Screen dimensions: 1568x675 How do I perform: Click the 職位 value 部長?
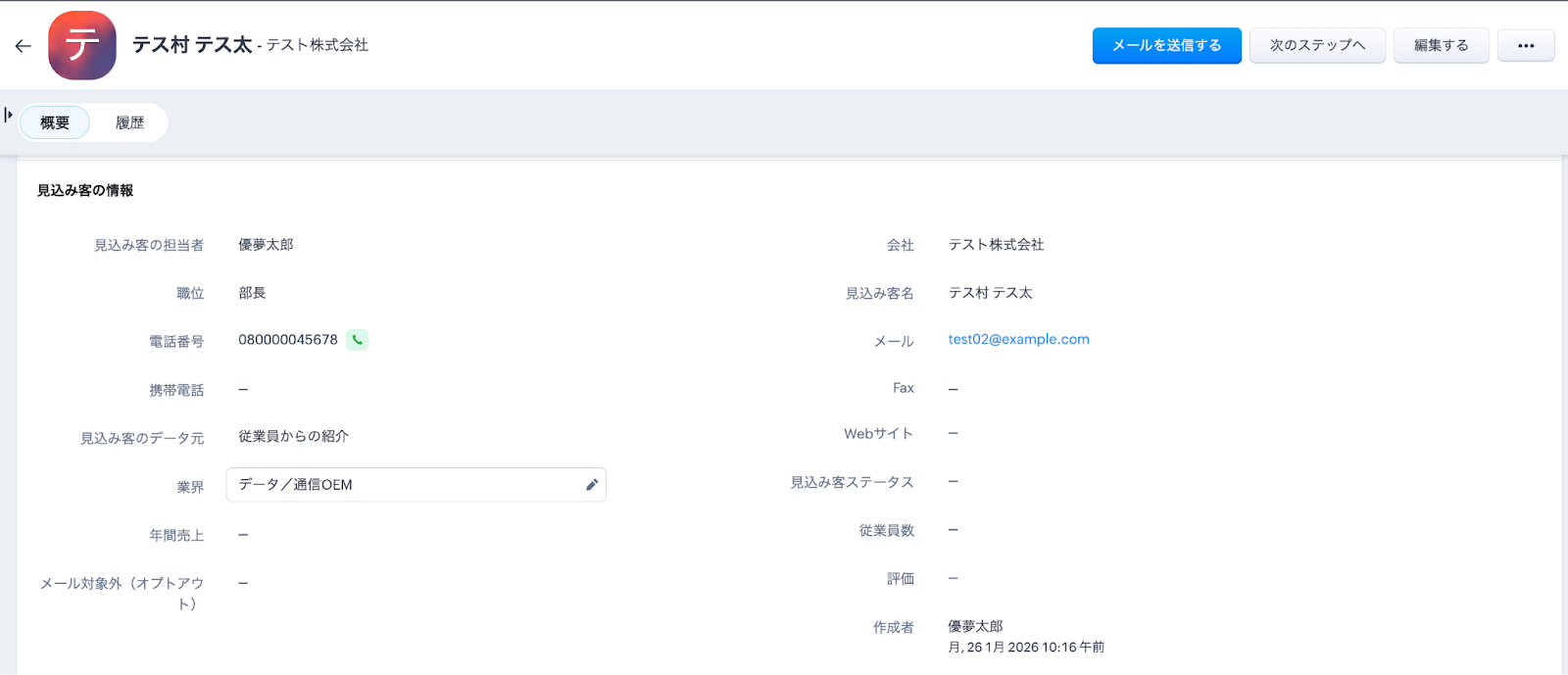coord(252,293)
